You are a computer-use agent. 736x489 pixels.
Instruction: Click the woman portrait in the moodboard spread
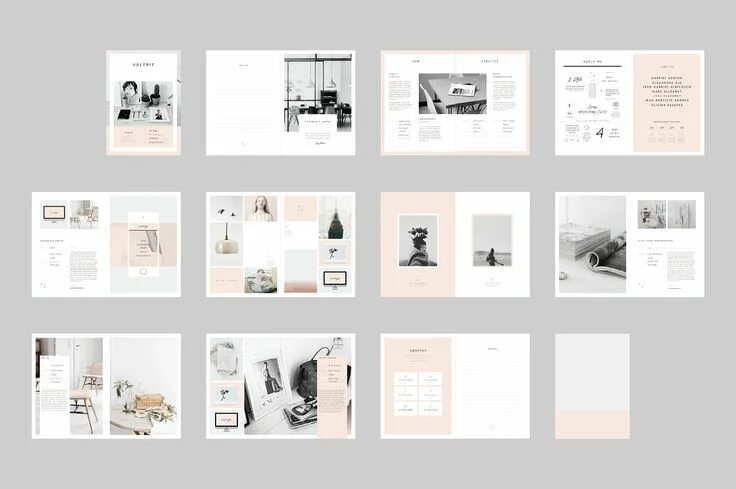(261, 209)
